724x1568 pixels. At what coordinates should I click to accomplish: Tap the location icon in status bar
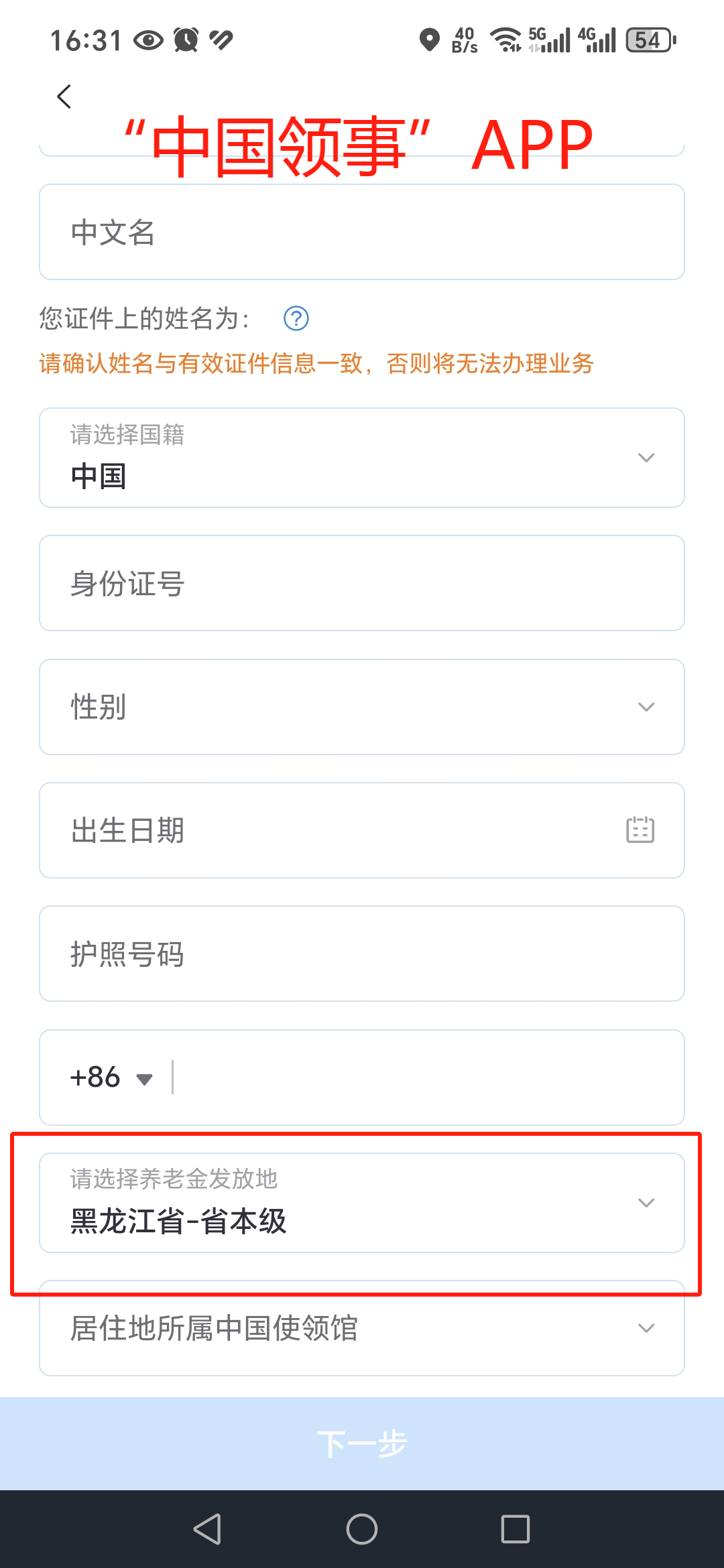click(429, 40)
